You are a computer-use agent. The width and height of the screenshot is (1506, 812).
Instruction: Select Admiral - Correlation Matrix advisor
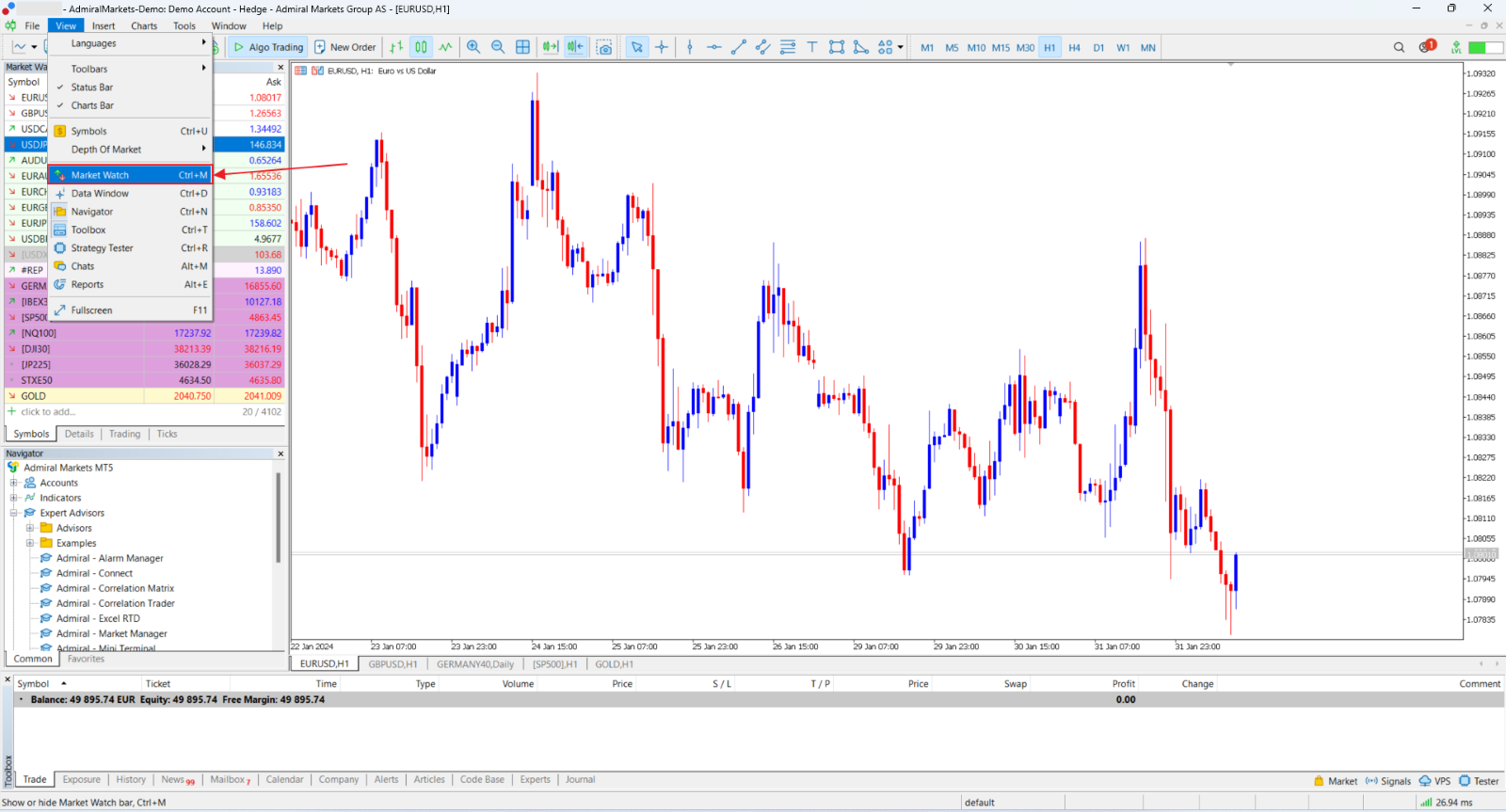115,588
